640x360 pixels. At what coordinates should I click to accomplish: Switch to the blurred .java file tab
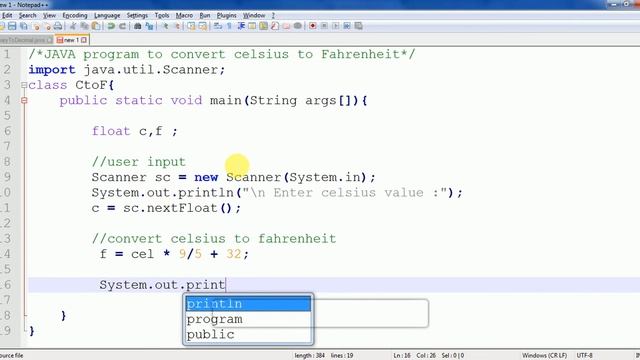click(24, 40)
